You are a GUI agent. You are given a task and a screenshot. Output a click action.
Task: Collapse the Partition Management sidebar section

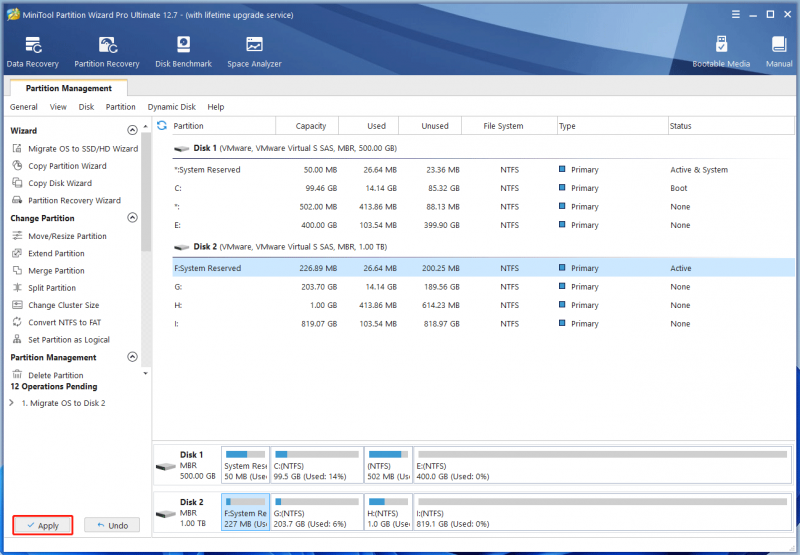(132, 357)
